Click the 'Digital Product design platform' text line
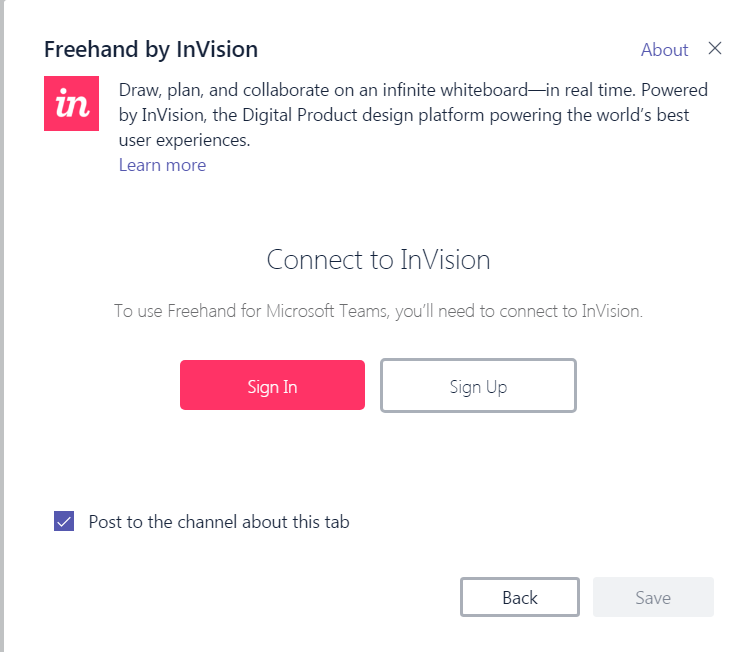This screenshot has height=652, width=749. [404, 115]
